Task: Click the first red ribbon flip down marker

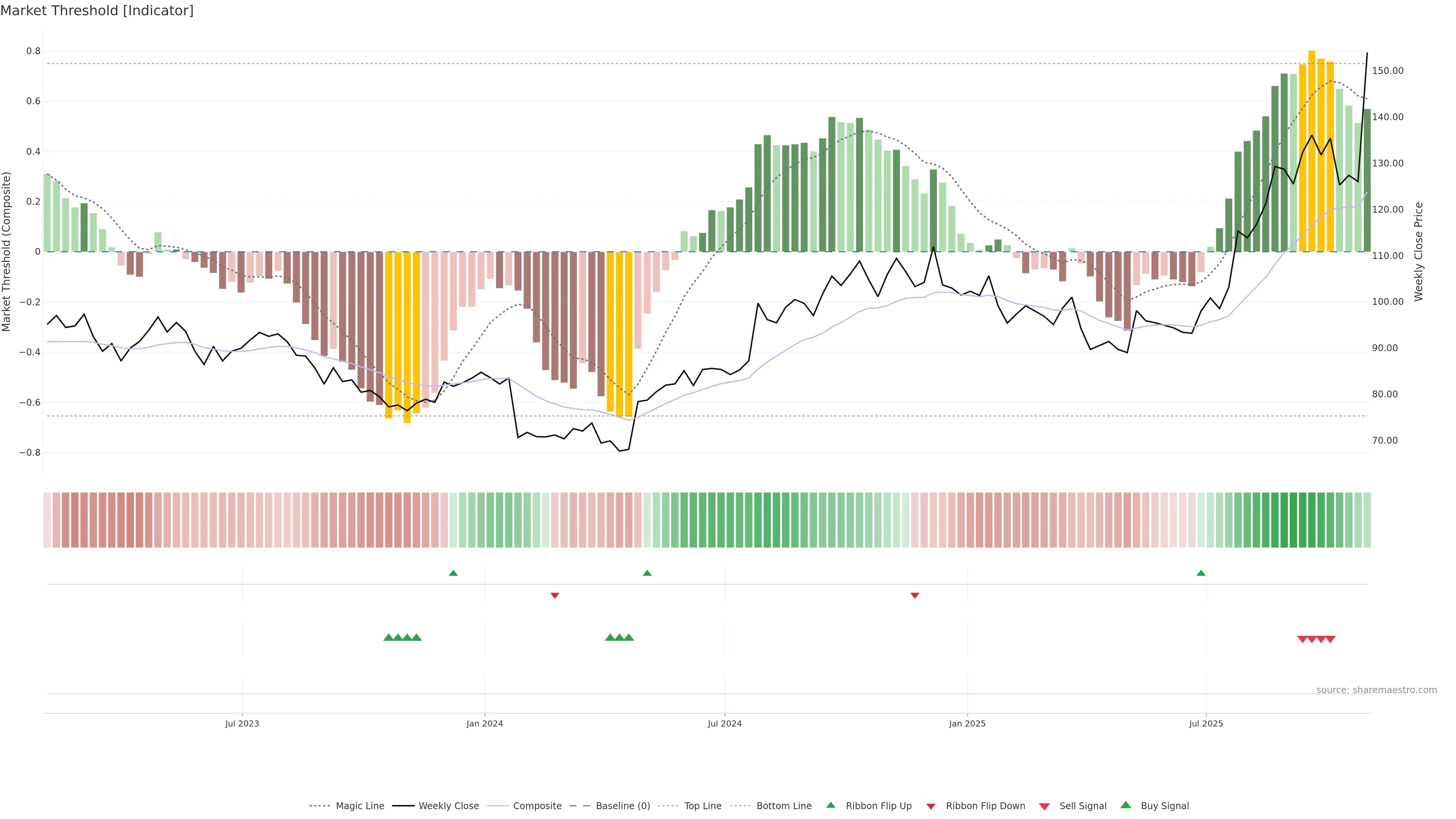Action: (x=555, y=595)
